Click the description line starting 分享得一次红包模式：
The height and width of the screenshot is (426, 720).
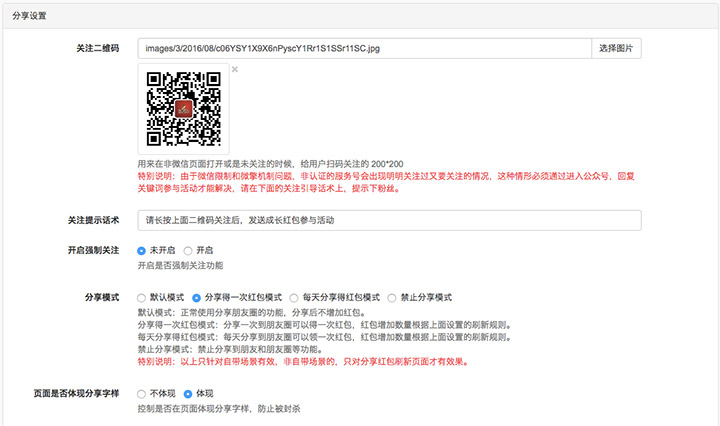point(325,325)
